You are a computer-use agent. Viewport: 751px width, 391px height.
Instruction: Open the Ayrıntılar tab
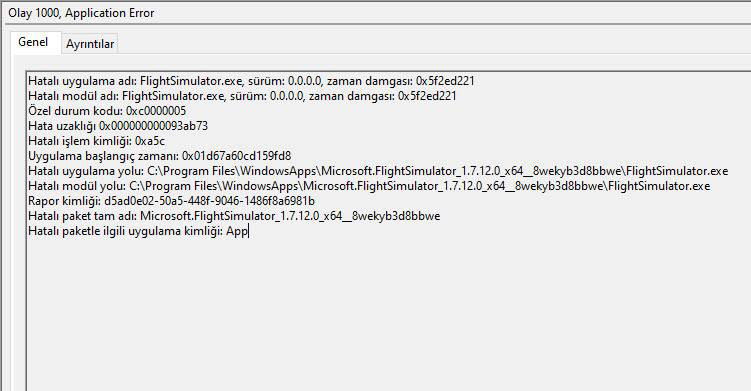(90, 44)
